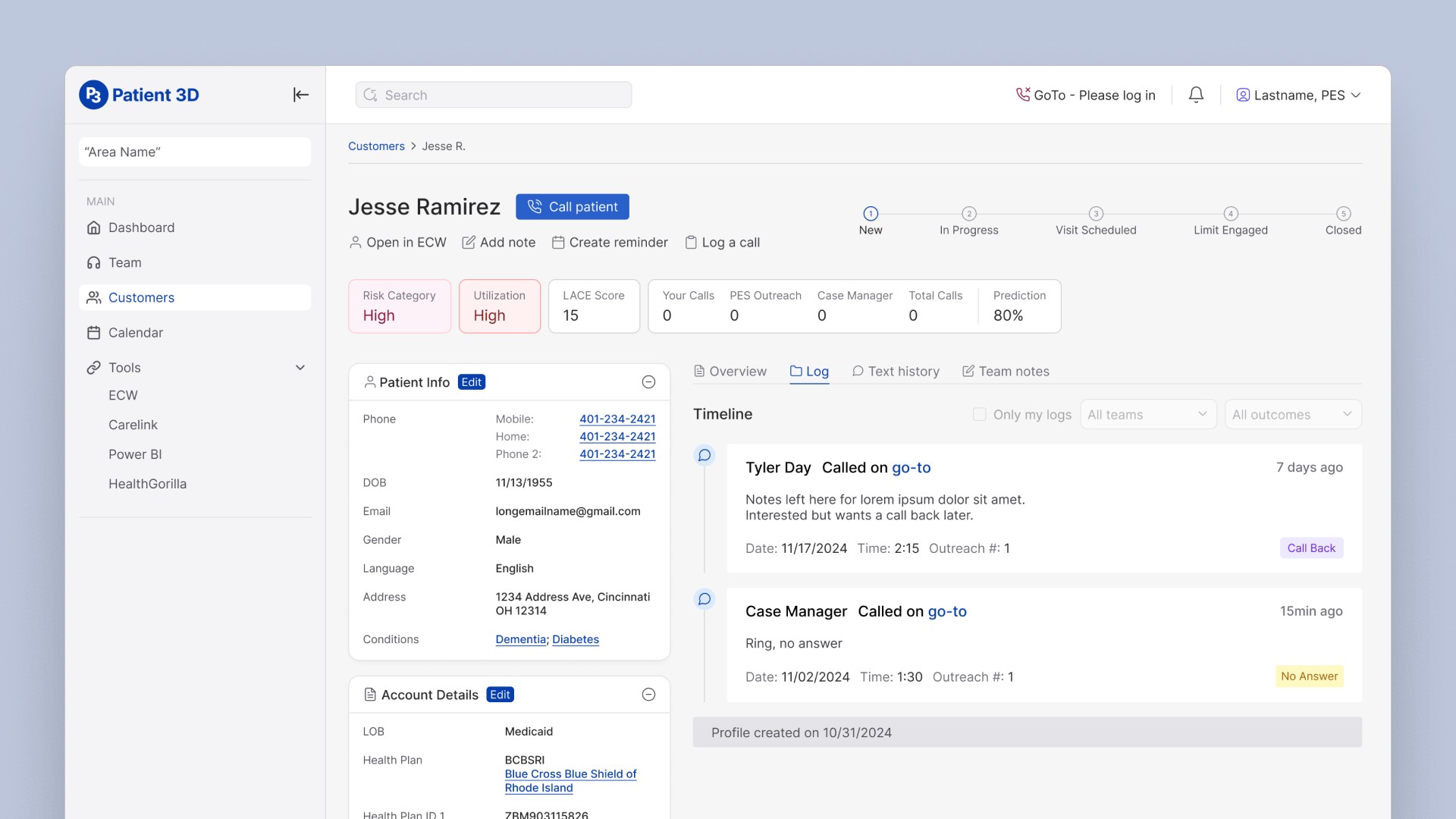
Task: Set status step to In Progress
Action: point(968,221)
